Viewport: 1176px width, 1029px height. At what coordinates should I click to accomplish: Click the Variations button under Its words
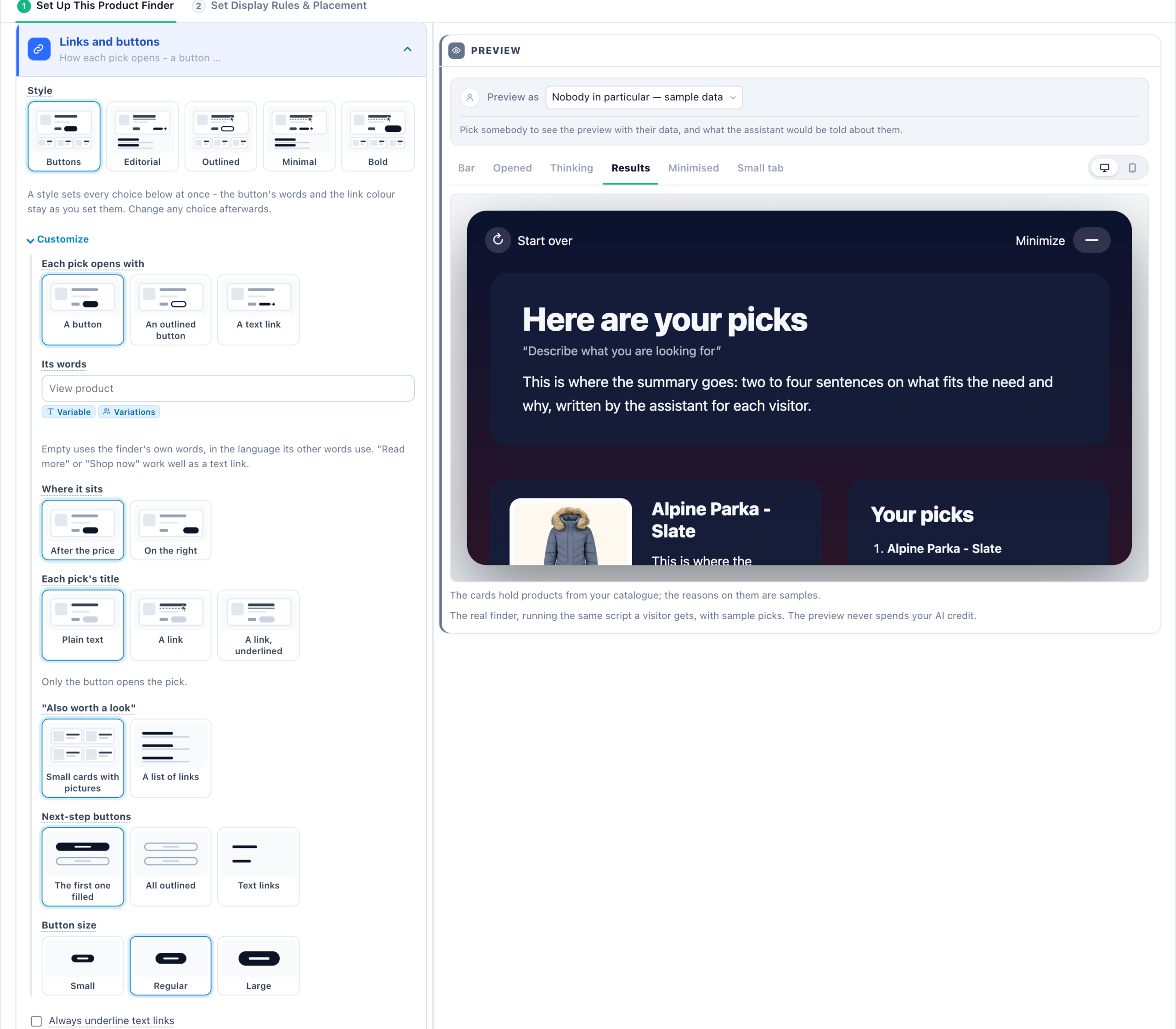coord(129,412)
